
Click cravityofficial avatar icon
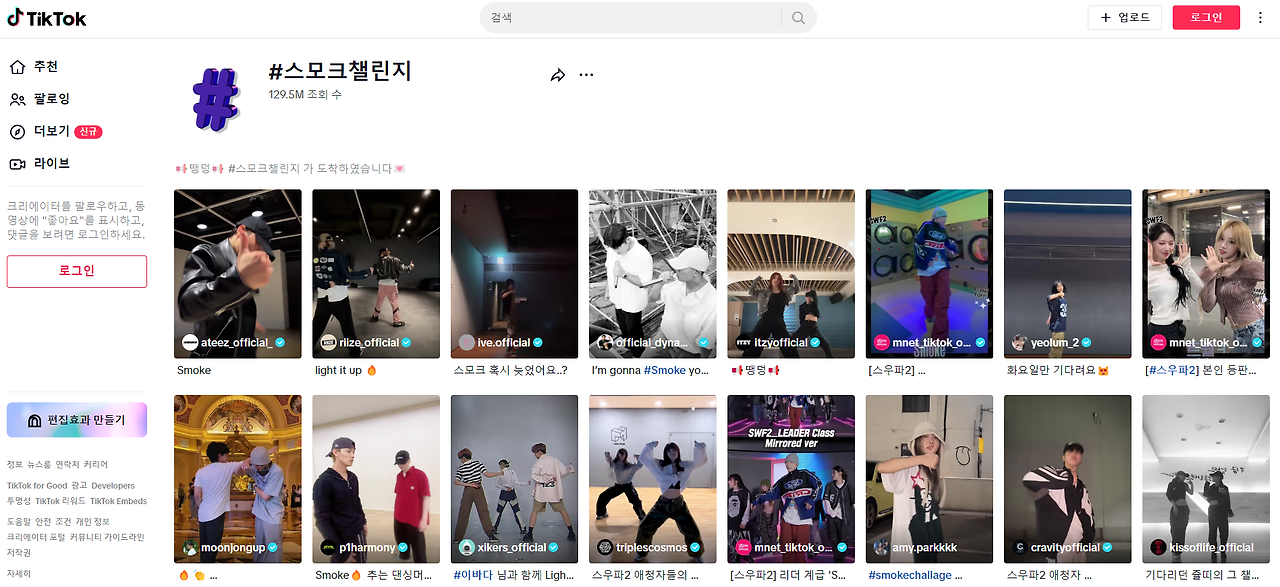(1019, 547)
